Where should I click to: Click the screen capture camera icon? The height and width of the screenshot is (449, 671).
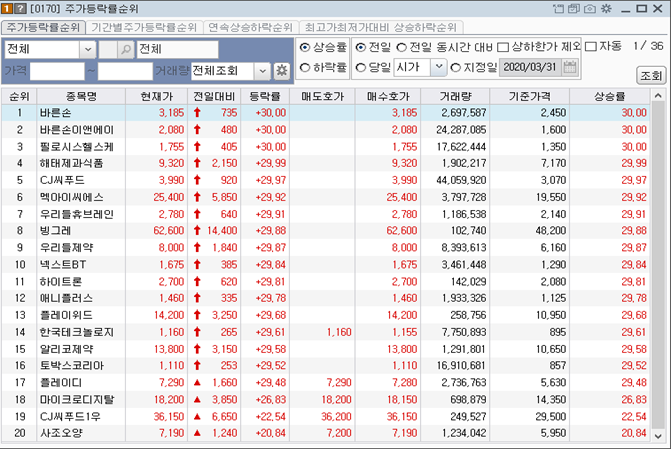coord(590,9)
